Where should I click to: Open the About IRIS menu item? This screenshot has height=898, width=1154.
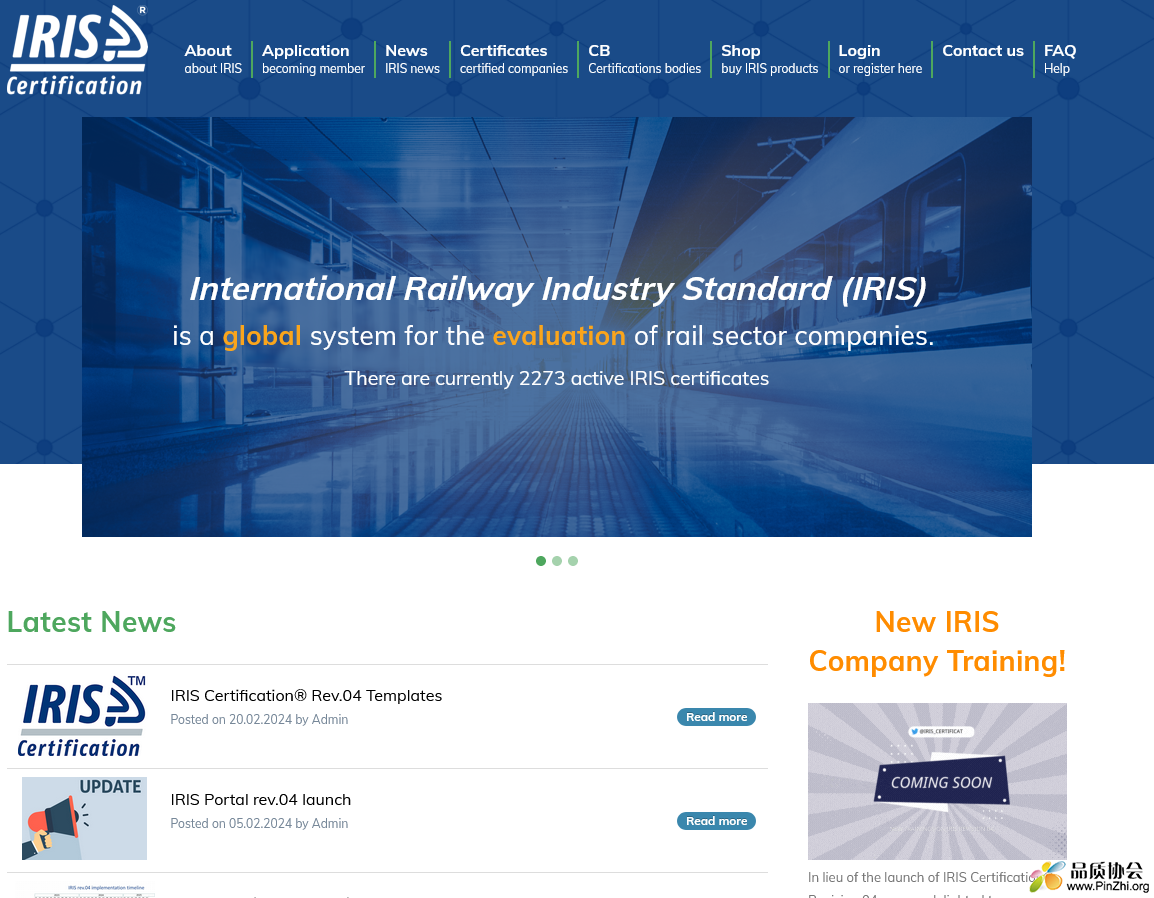coord(213,59)
